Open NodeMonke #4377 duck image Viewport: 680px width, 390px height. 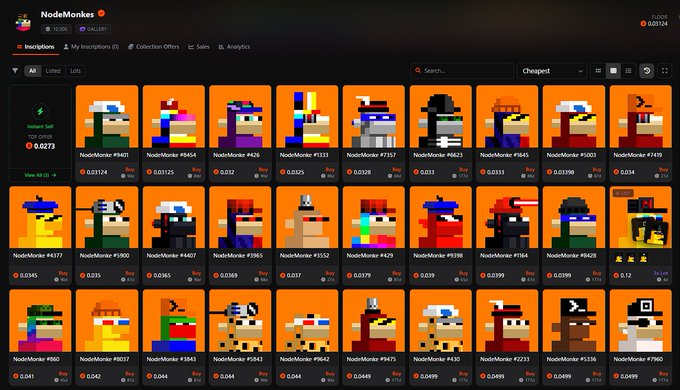(40, 217)
